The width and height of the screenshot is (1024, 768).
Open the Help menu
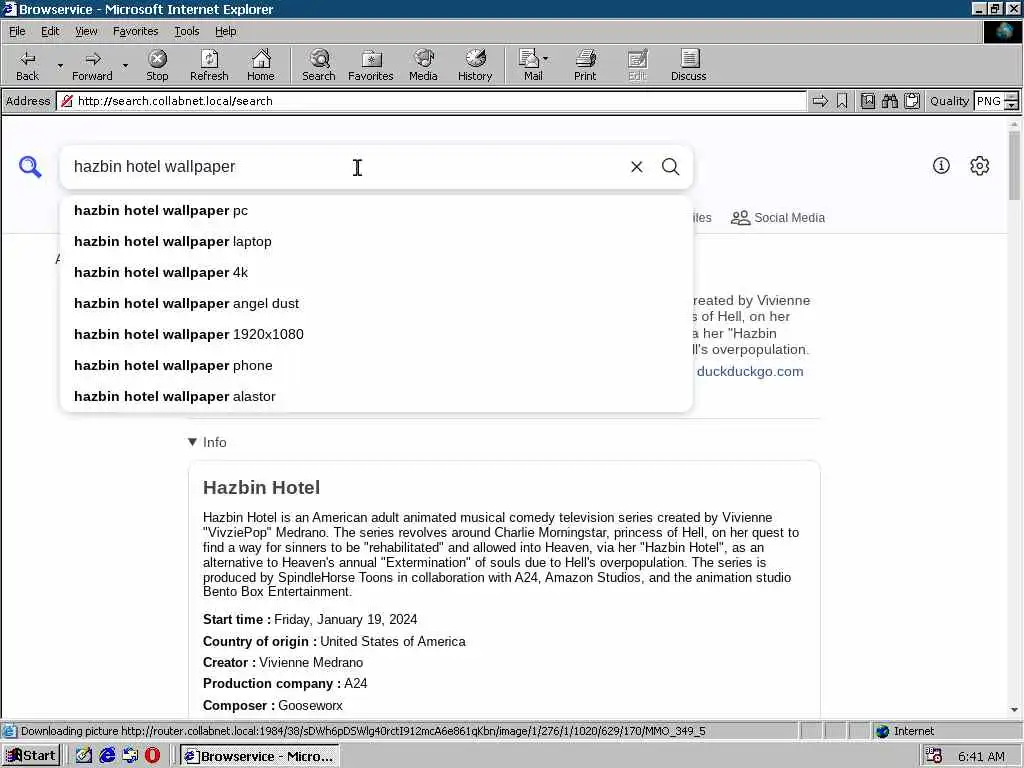(x=225, y=31)
